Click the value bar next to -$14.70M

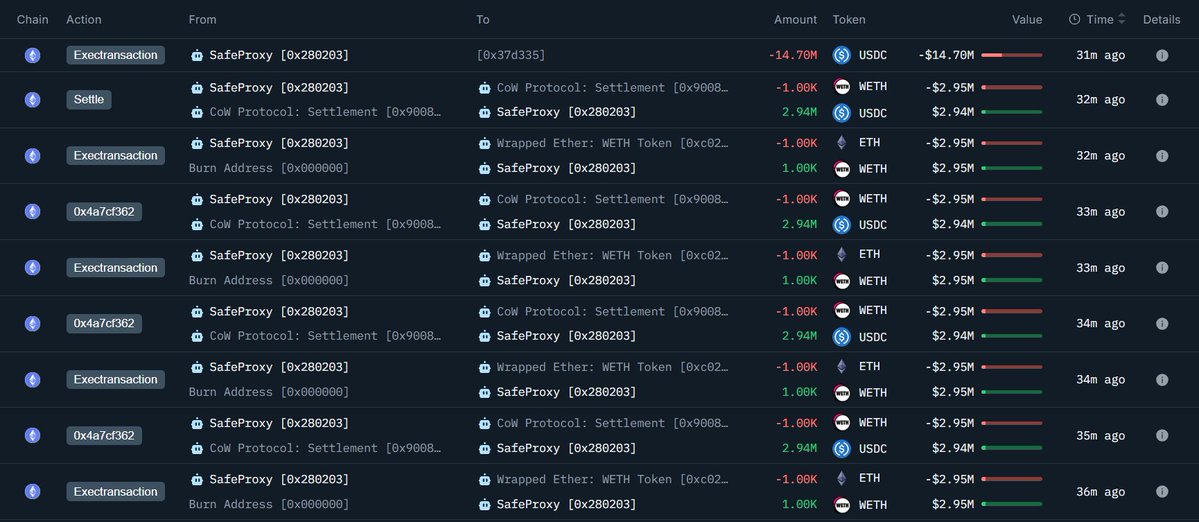[1012, 56]
